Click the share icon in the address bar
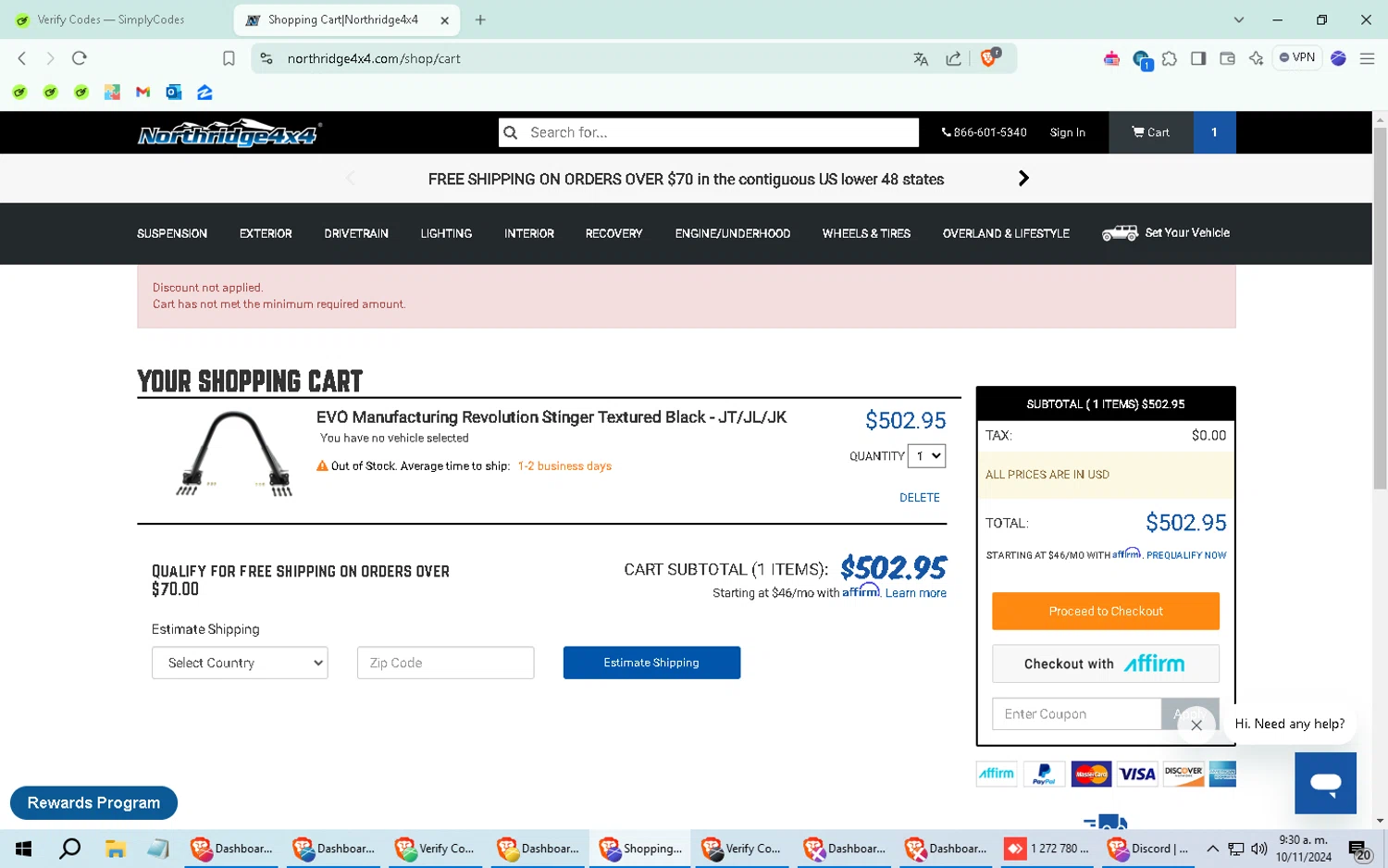 tap(953, 58)
